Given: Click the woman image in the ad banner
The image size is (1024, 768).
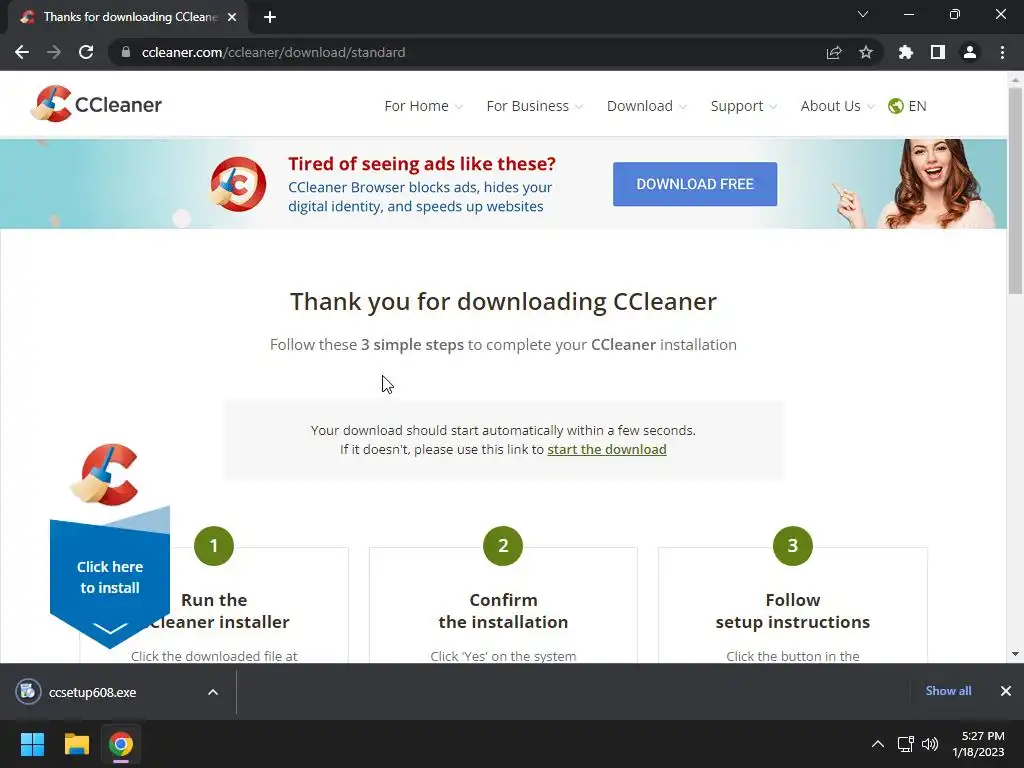Looking at the screenshot, I should [914, 184].
